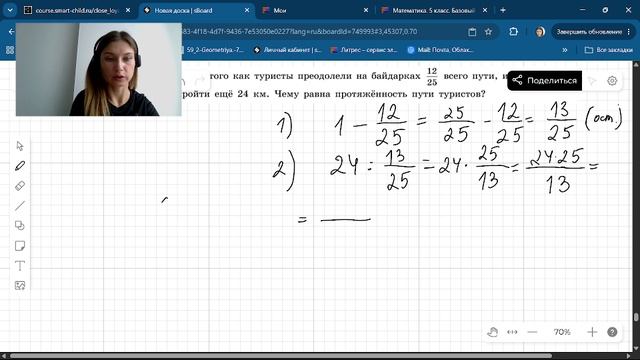Viewport: 640px width, 360px height.
Task: Open the browser extensions puzzle icon
Action: click(513, 32)
